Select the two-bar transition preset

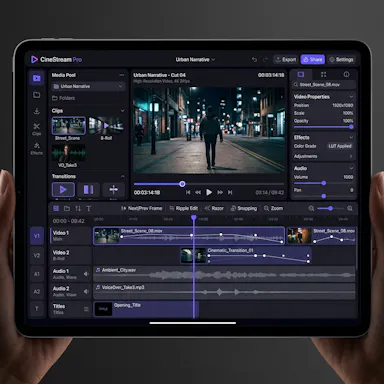88,190
